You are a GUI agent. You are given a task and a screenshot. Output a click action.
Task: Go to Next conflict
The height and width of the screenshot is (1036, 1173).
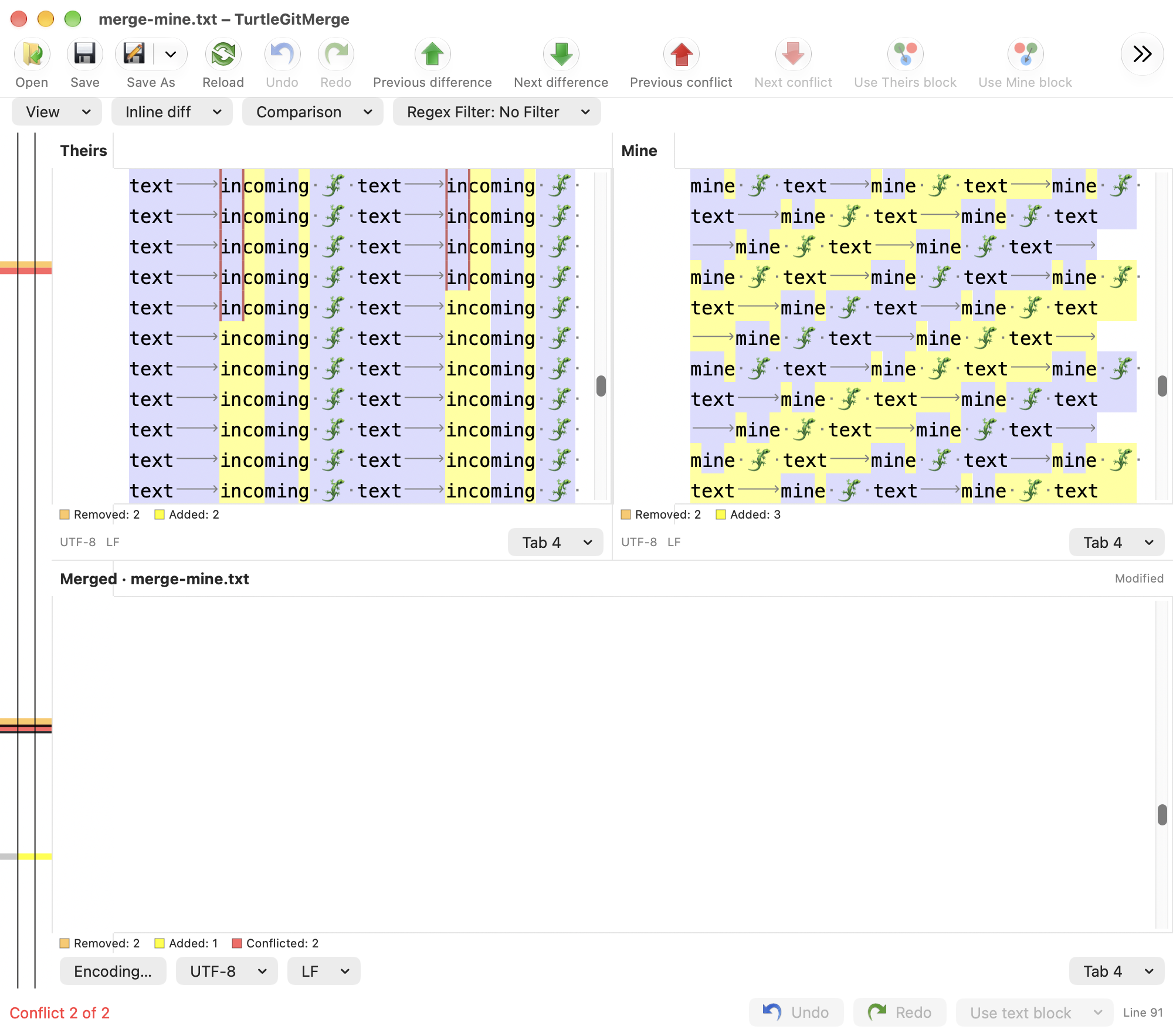point(794,55)
